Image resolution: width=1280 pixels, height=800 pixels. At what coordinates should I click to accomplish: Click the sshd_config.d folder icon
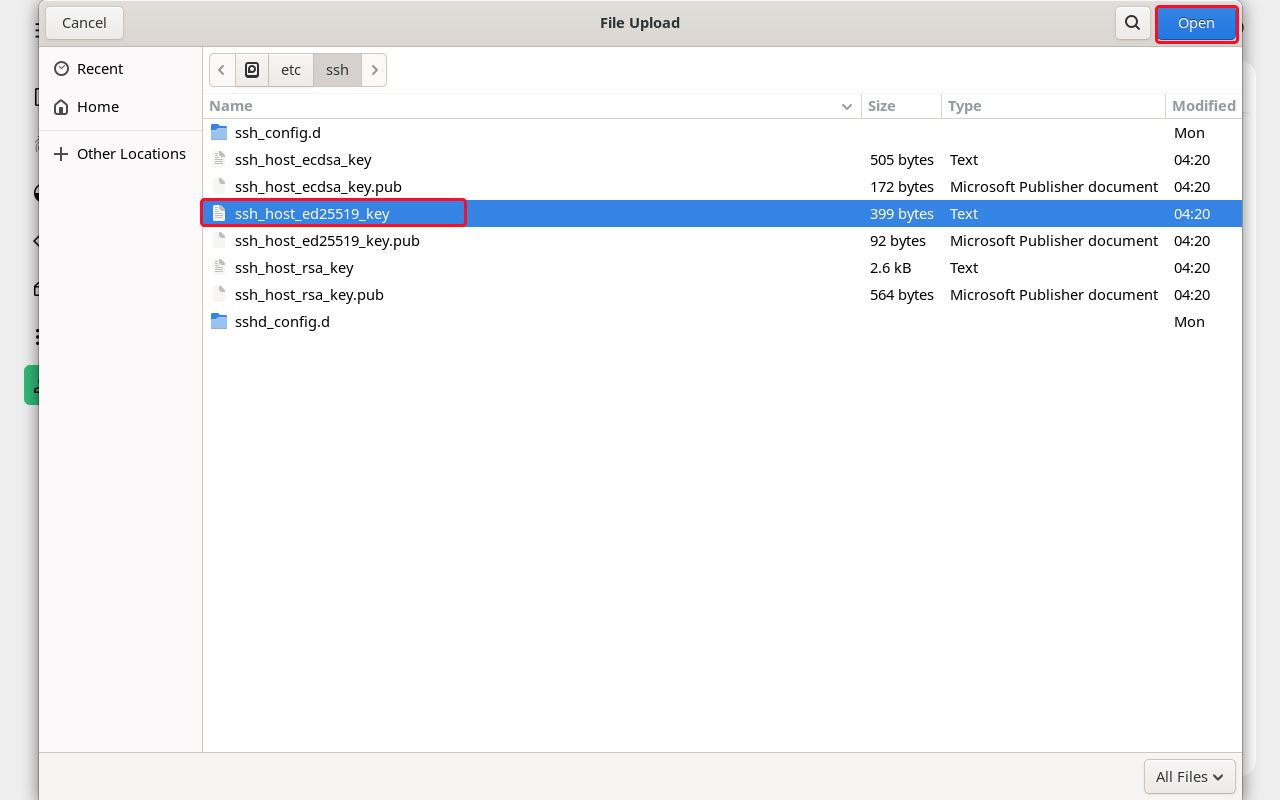coord(219,321)
